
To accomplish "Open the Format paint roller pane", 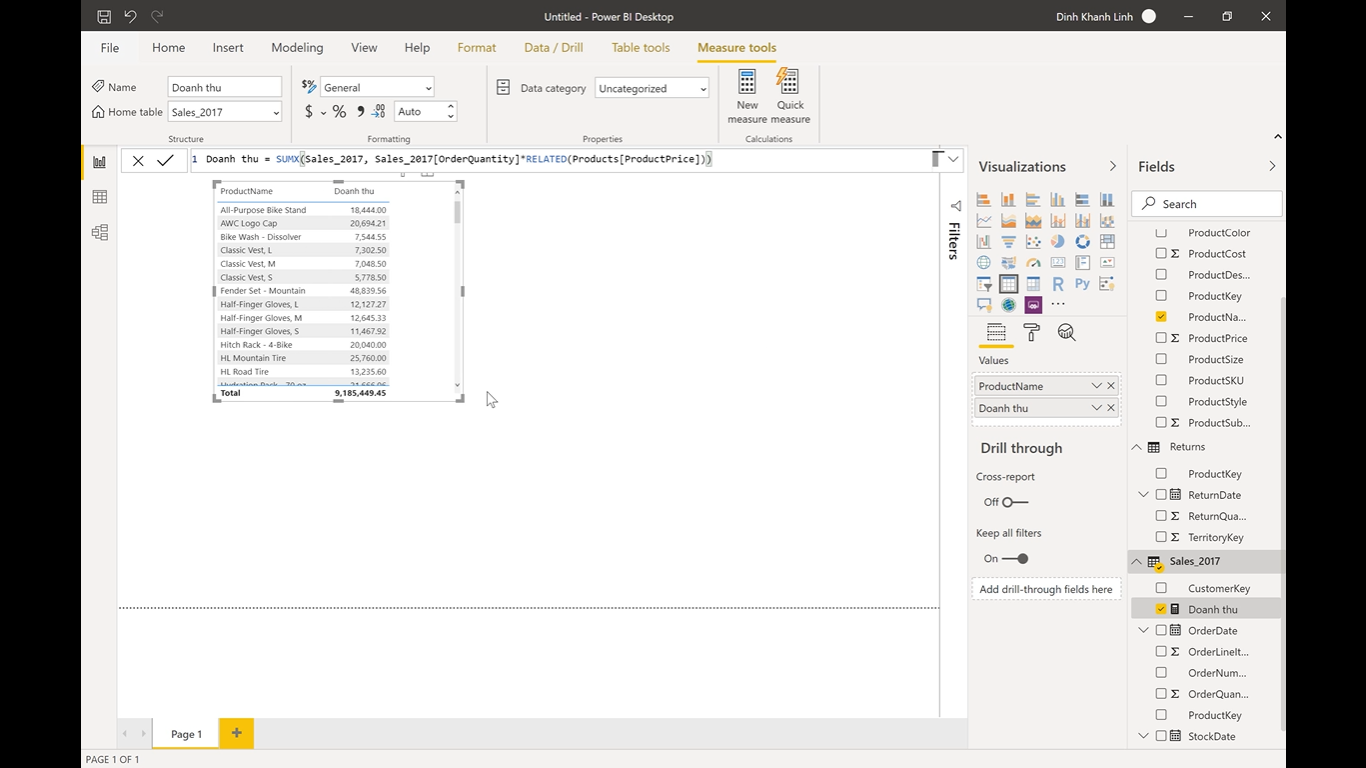I will [x=1031, y=332].
